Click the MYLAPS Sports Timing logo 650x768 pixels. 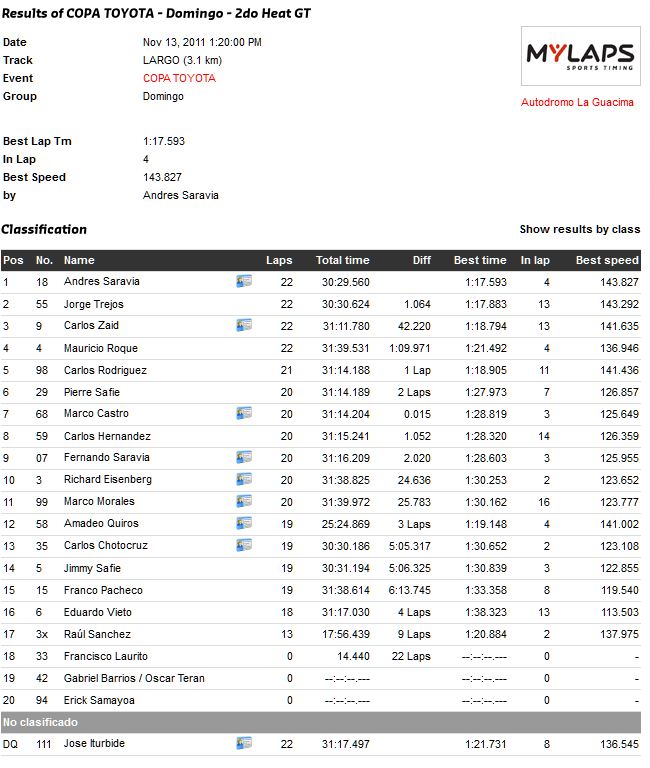click(x=579, y=56)
